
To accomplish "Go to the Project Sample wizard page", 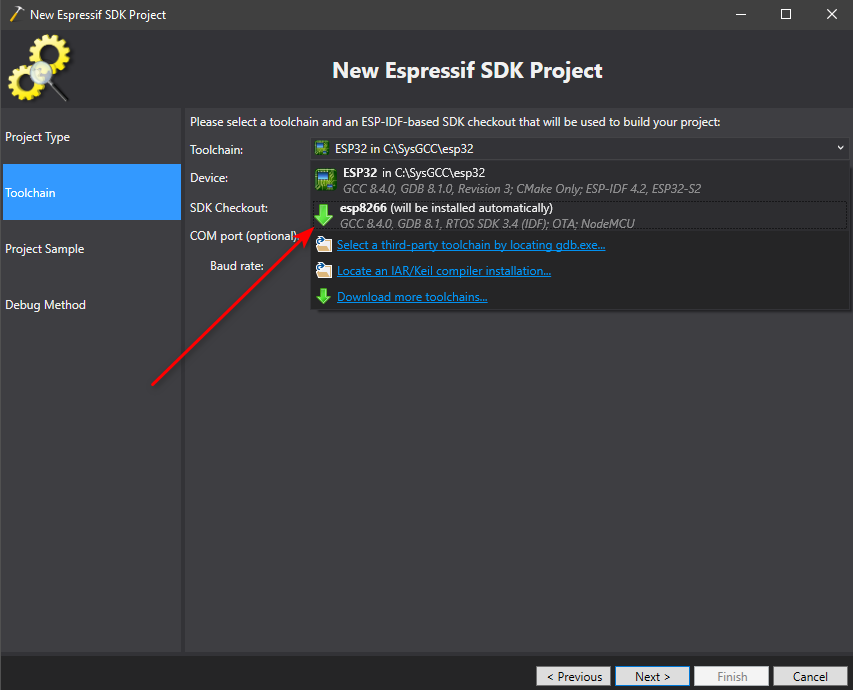I will click(91, 249).
